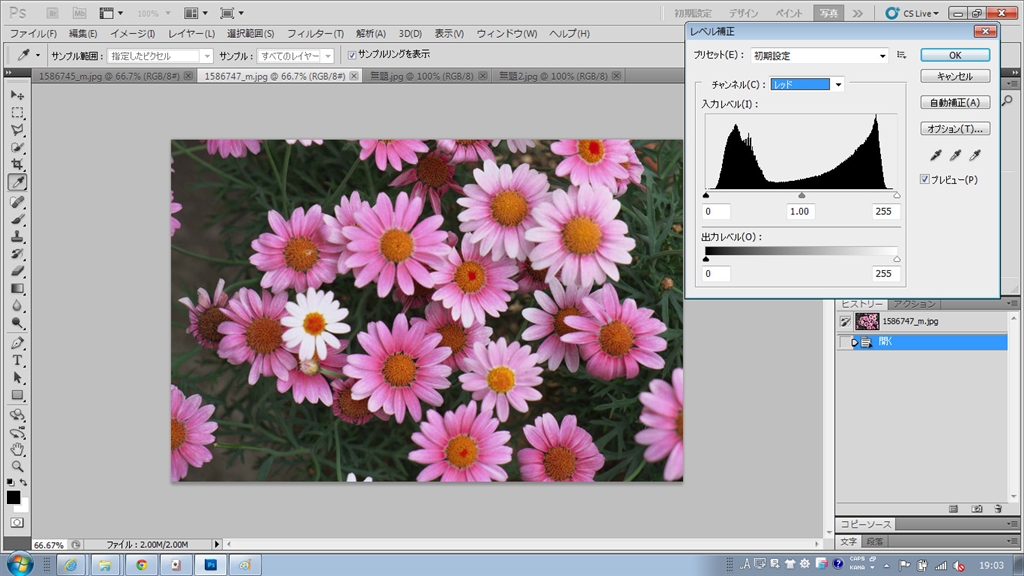Open the preset options menu icon
The width and height of the screenshot is (1024, 576).
coord(901,56)
